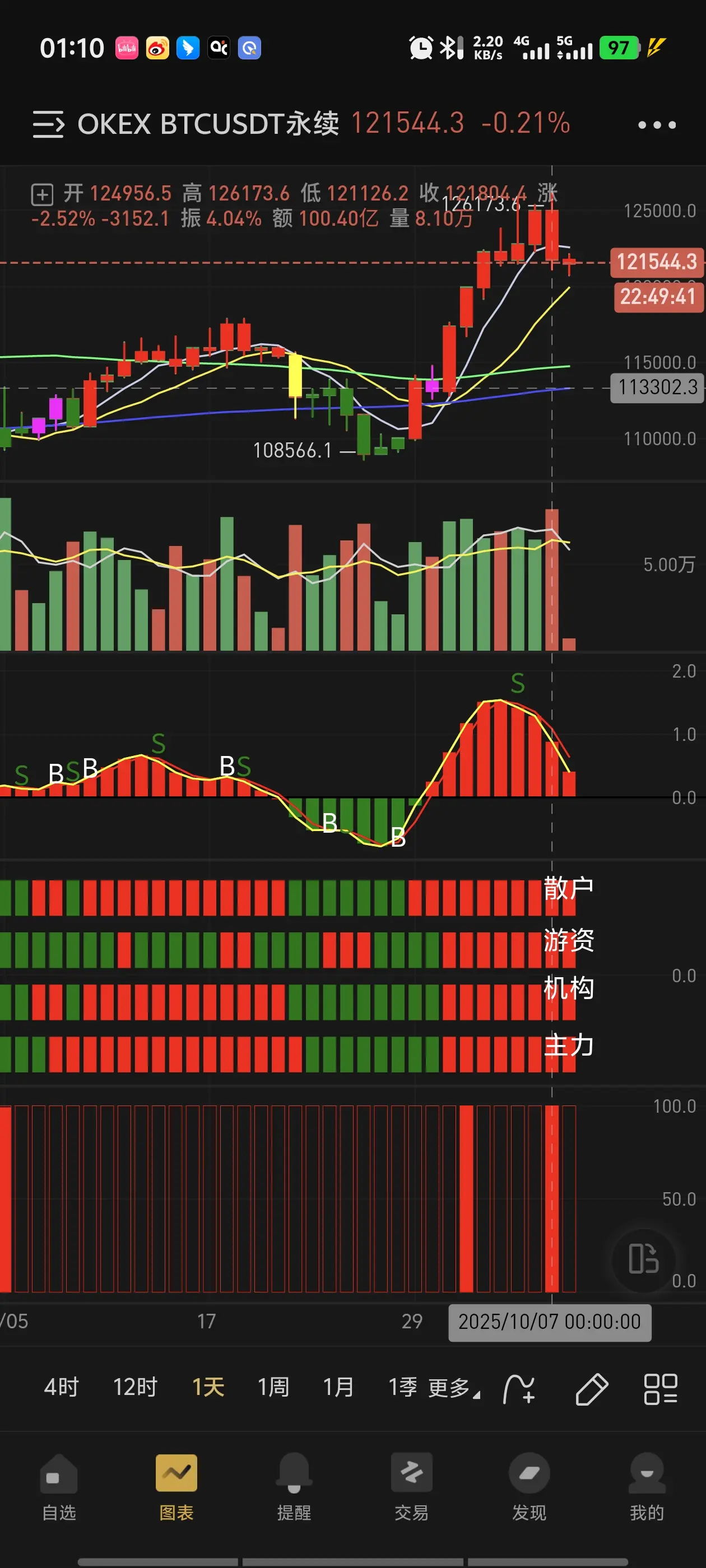Select the 1月 timeframe
This screenshot has height=1568, width=706.
pyautogui.click(x=338, y=1387)
